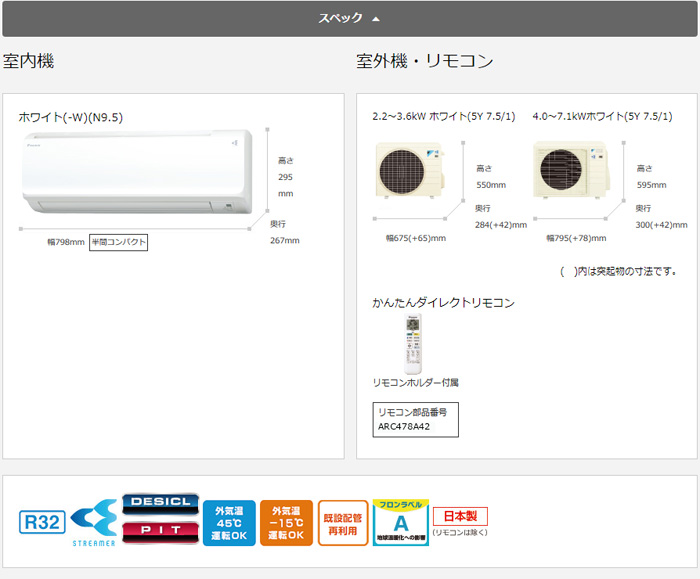Click the 4.0~7.1kW outdoor unit image
The width and height of the screenshot is (700, 579).
(571, 170)
